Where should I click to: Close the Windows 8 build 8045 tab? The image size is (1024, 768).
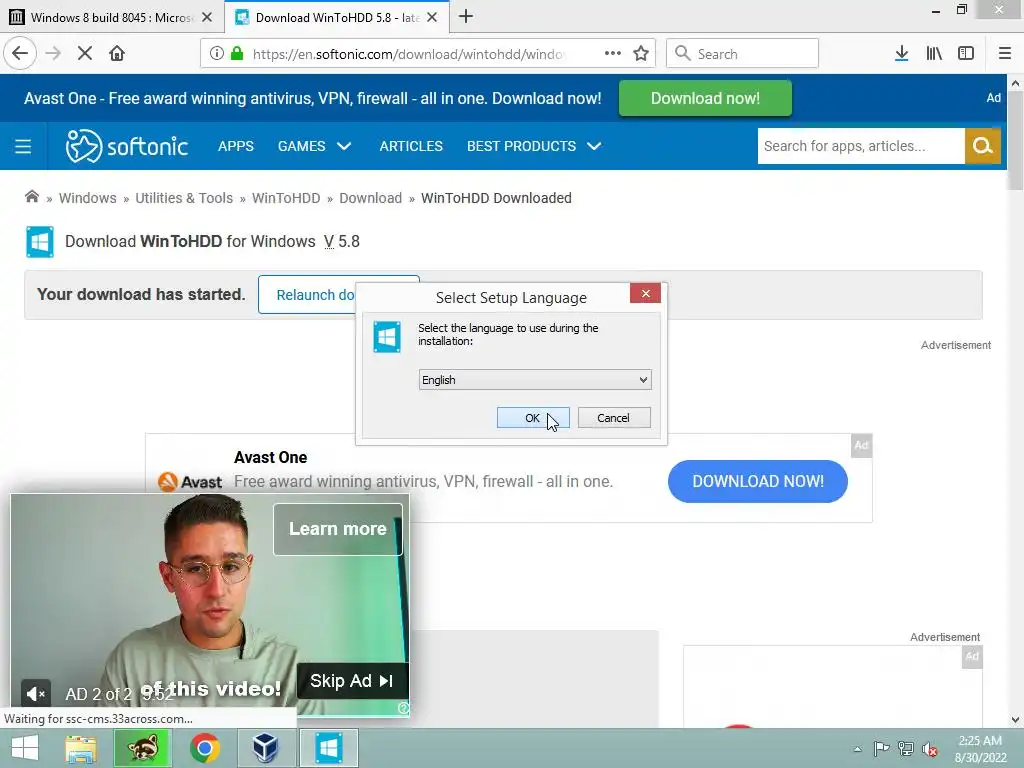click(x=207, y=17)
